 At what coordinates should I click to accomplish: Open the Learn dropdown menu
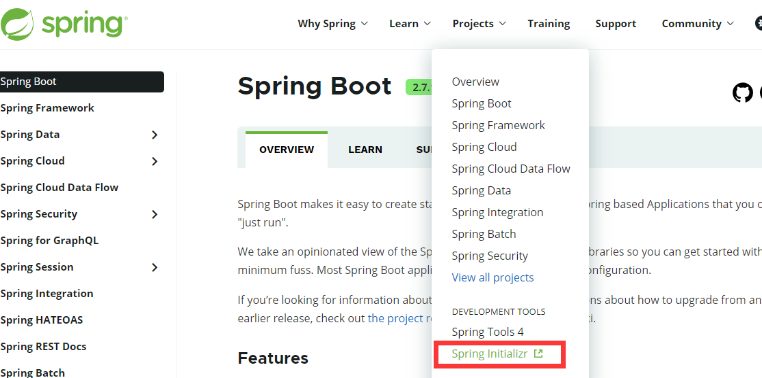(x=410, y=23)
